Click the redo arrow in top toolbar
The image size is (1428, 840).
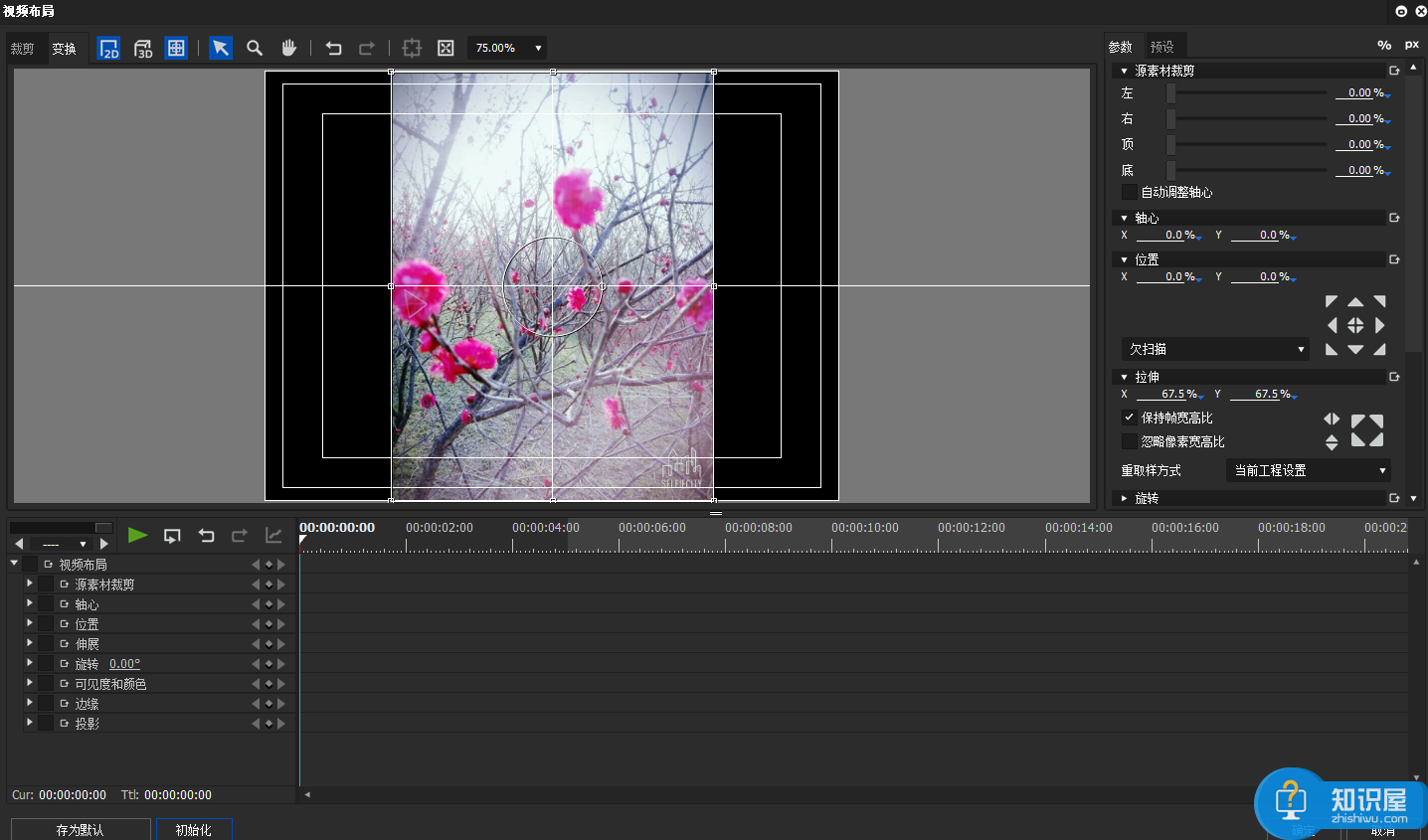pos(367,48)
